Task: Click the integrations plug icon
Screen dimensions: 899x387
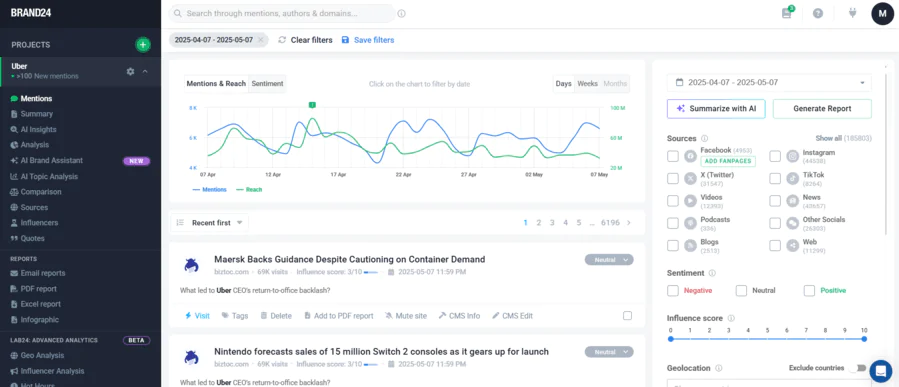Action: pyautogui.click(x=852, y=13)
